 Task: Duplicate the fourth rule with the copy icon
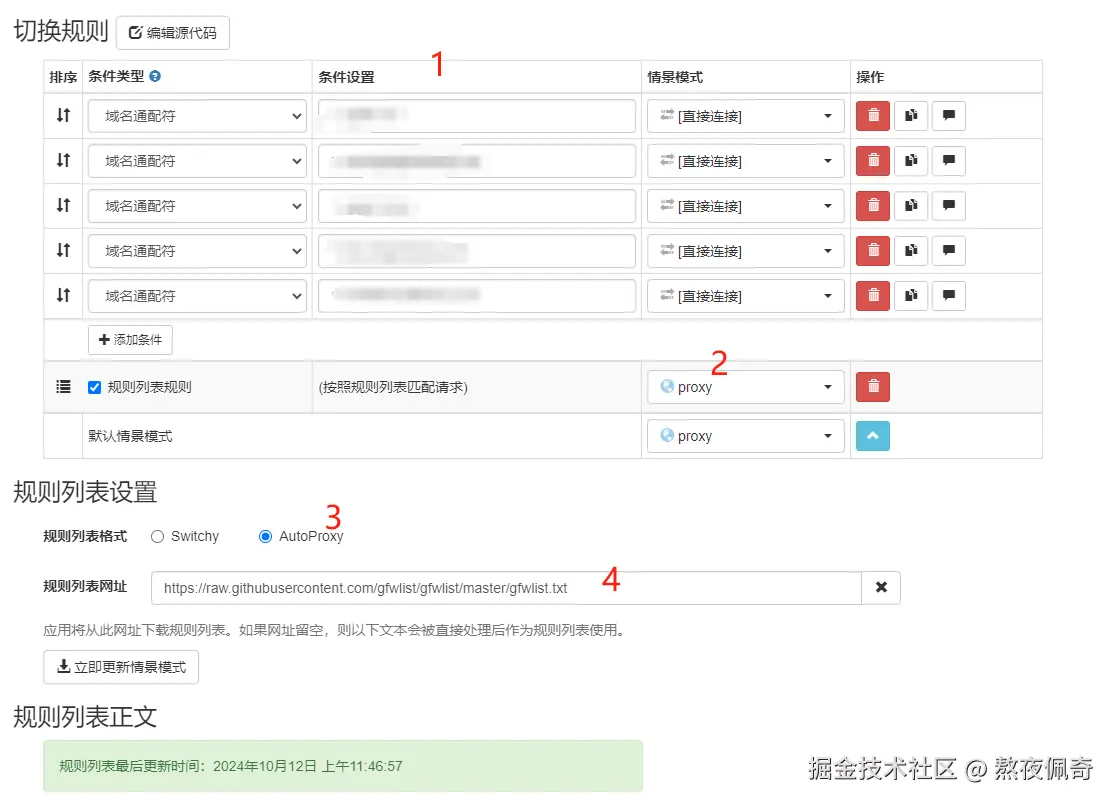coord(911,250)
